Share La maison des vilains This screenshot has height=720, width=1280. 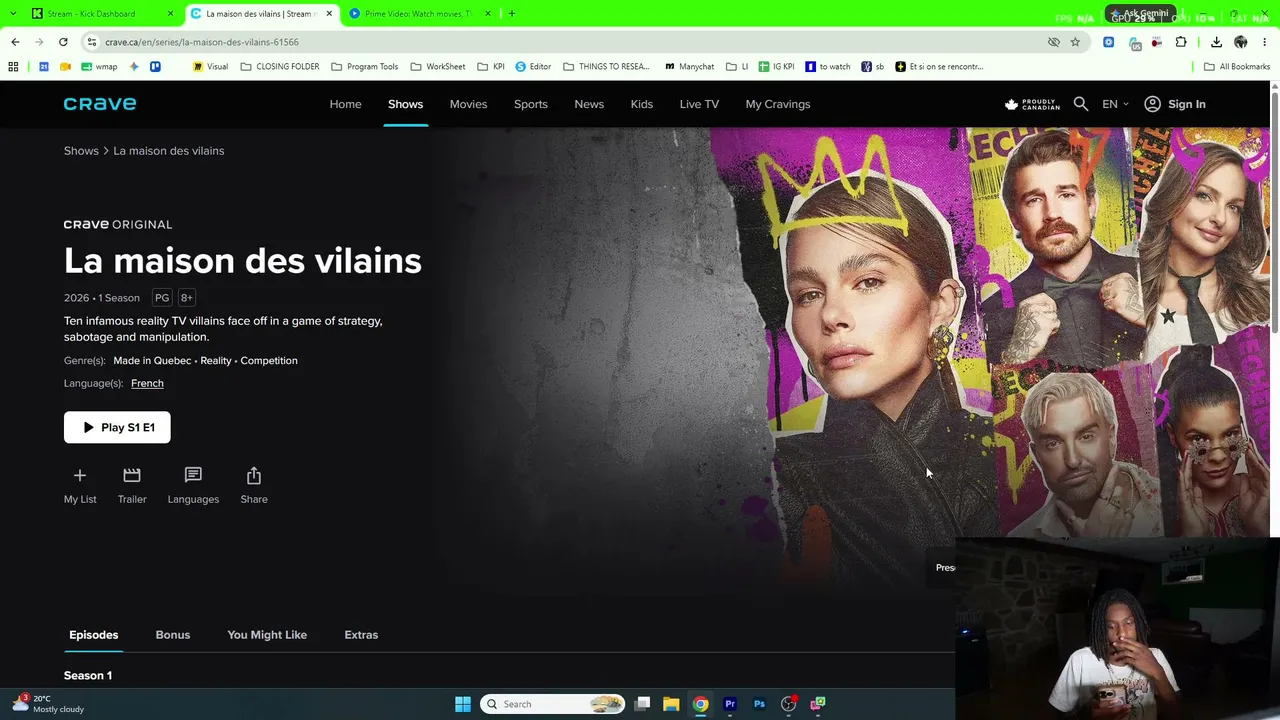(254, 485)
